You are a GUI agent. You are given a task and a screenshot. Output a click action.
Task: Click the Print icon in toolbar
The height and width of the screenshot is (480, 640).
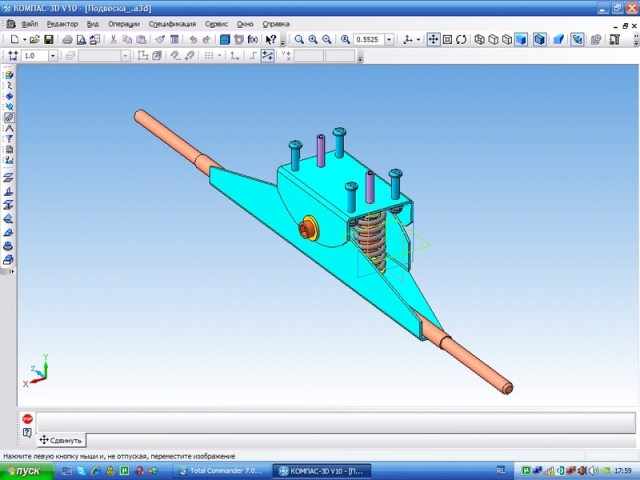(67, 40)
